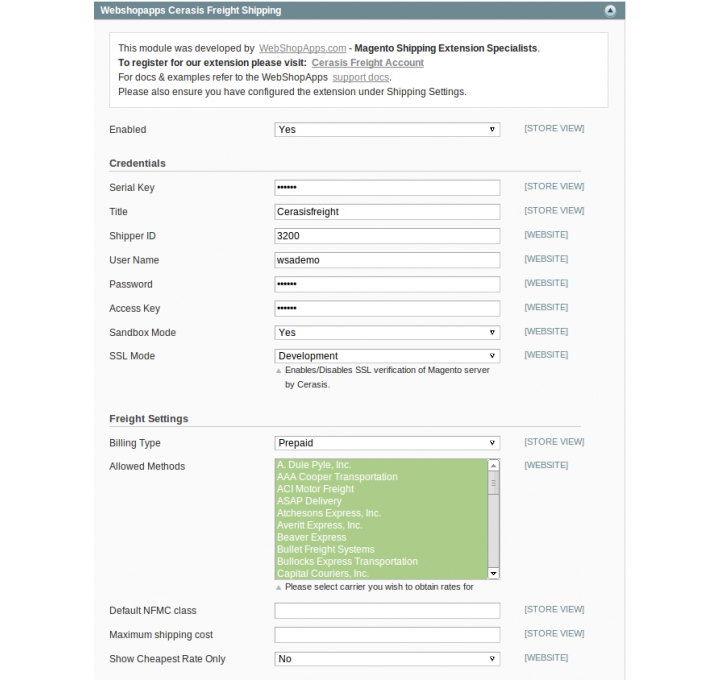The height and width of the screenshot is (680, 725).
Task: Click the Title field containing Cerasisfreight
Action: 387,212
